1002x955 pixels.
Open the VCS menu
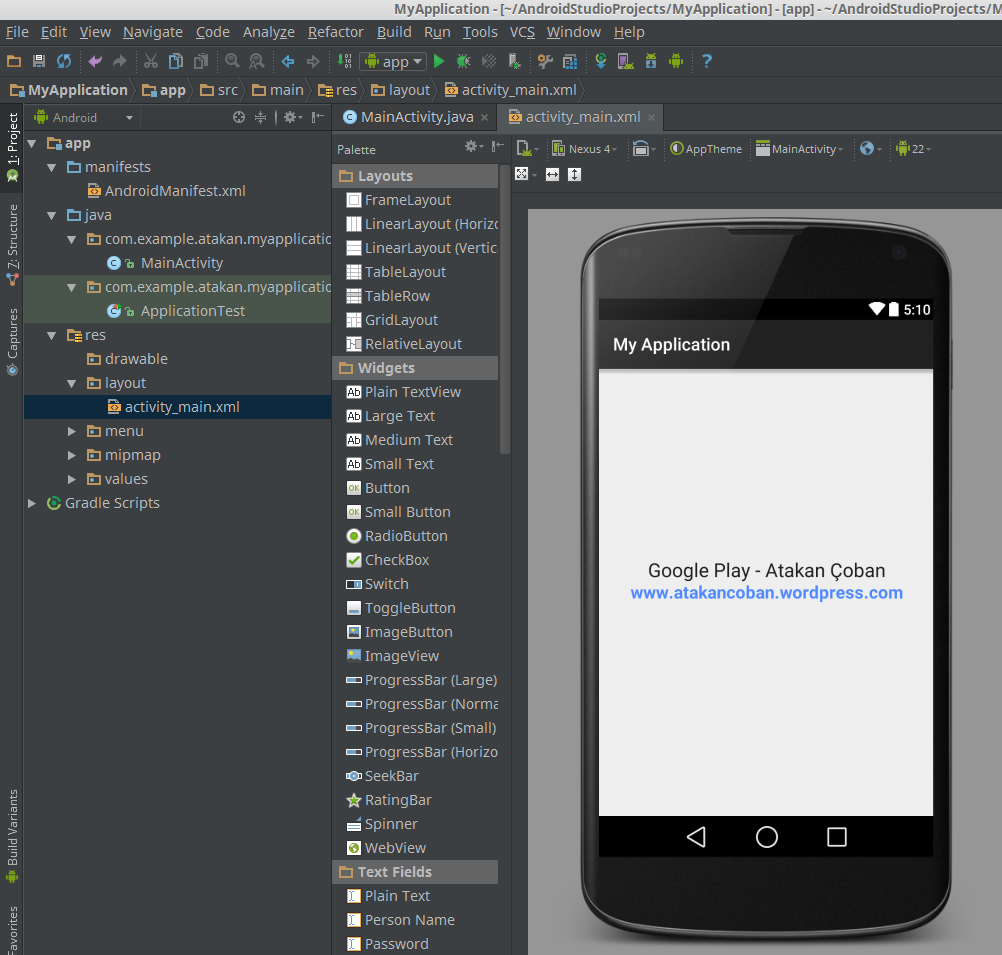522,32
